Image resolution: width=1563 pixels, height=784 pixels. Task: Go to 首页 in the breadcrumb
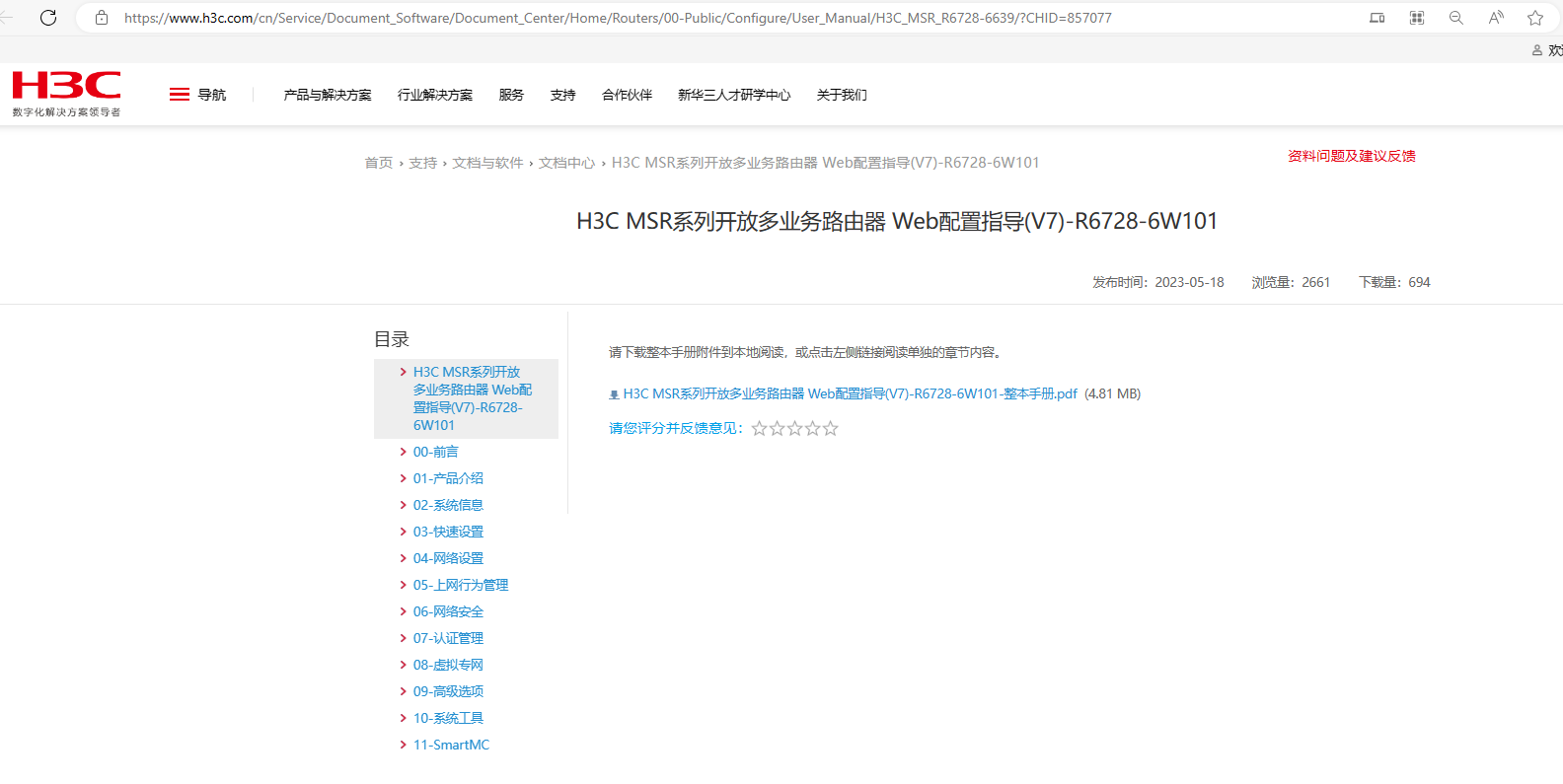[379, 163]
